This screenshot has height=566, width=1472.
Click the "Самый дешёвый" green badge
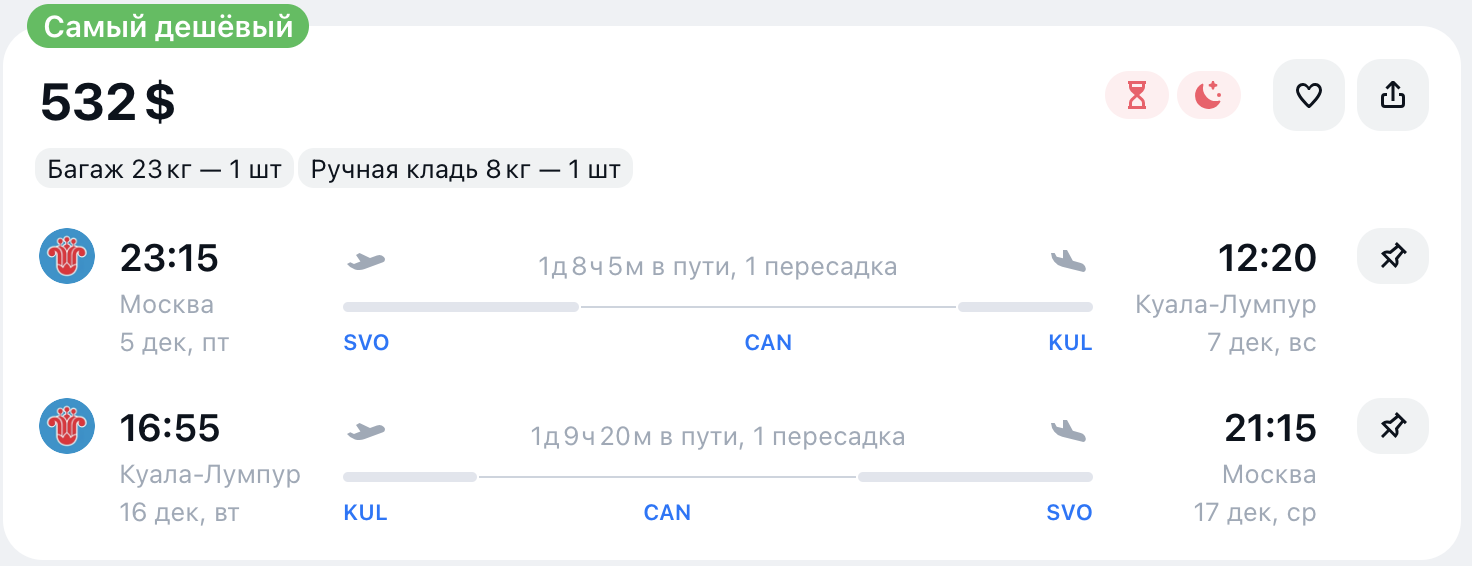coord(169,27)
